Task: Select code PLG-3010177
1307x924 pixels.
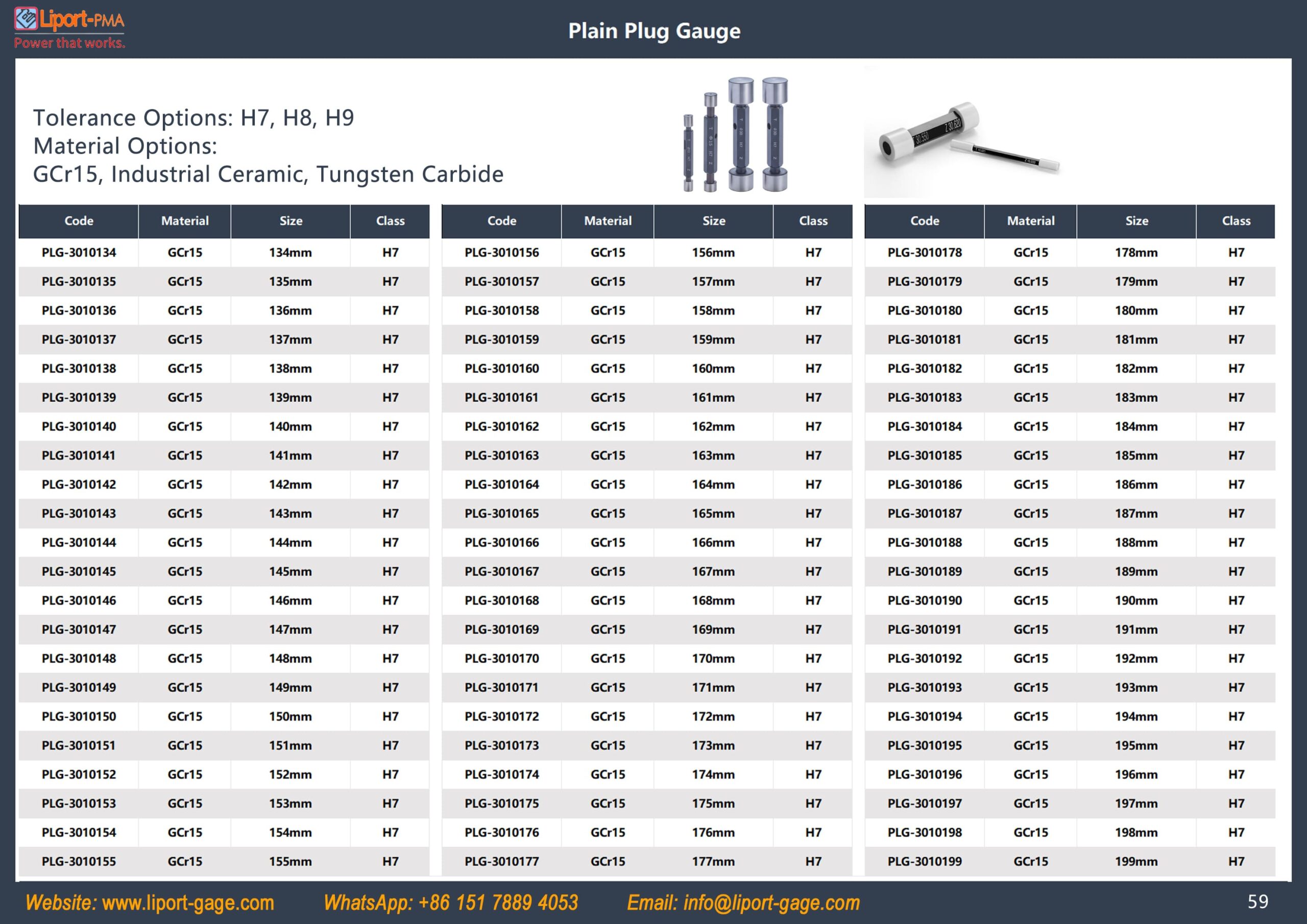Action: [501, 861]
